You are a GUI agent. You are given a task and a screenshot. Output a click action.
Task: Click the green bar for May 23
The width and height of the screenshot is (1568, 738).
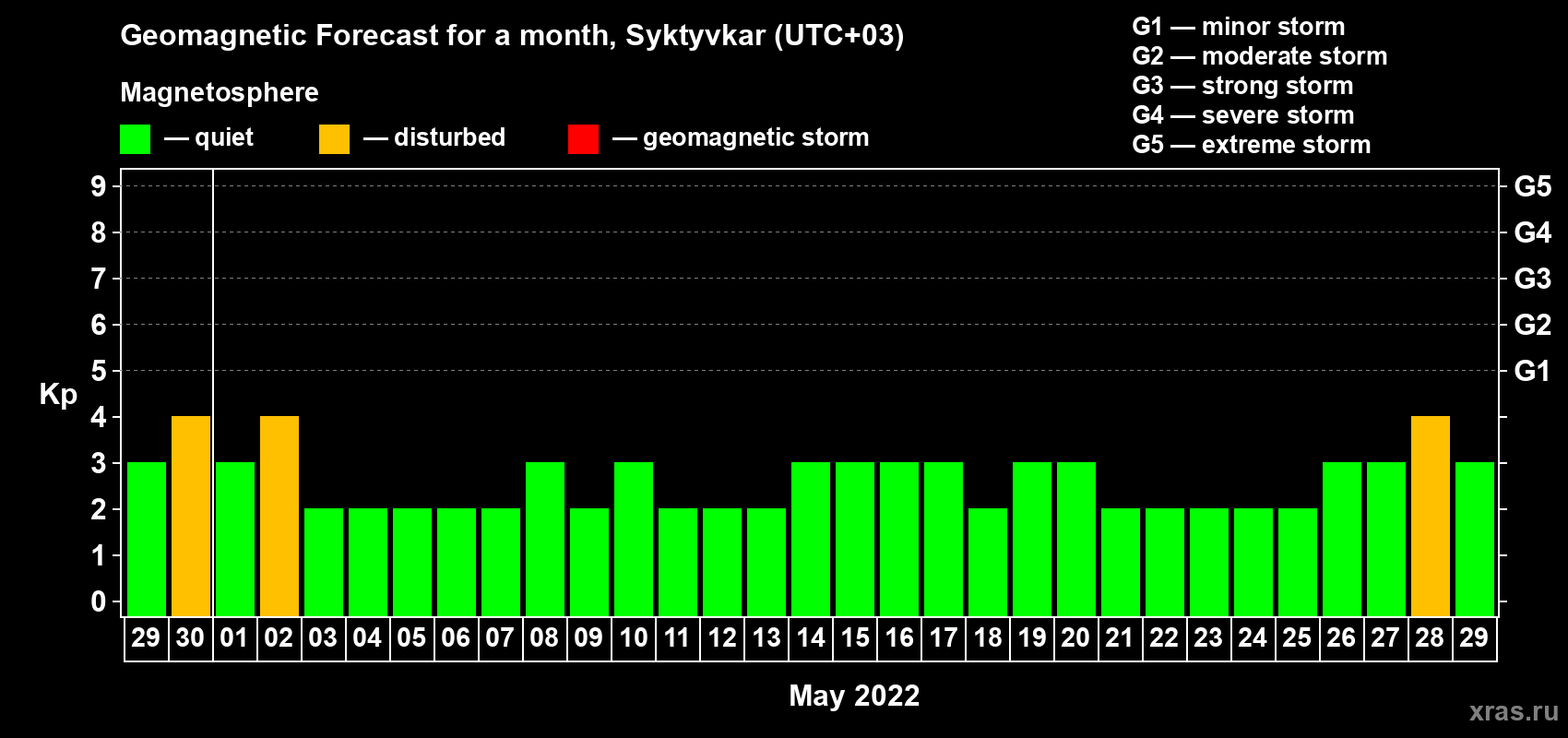click(1209, 562)
